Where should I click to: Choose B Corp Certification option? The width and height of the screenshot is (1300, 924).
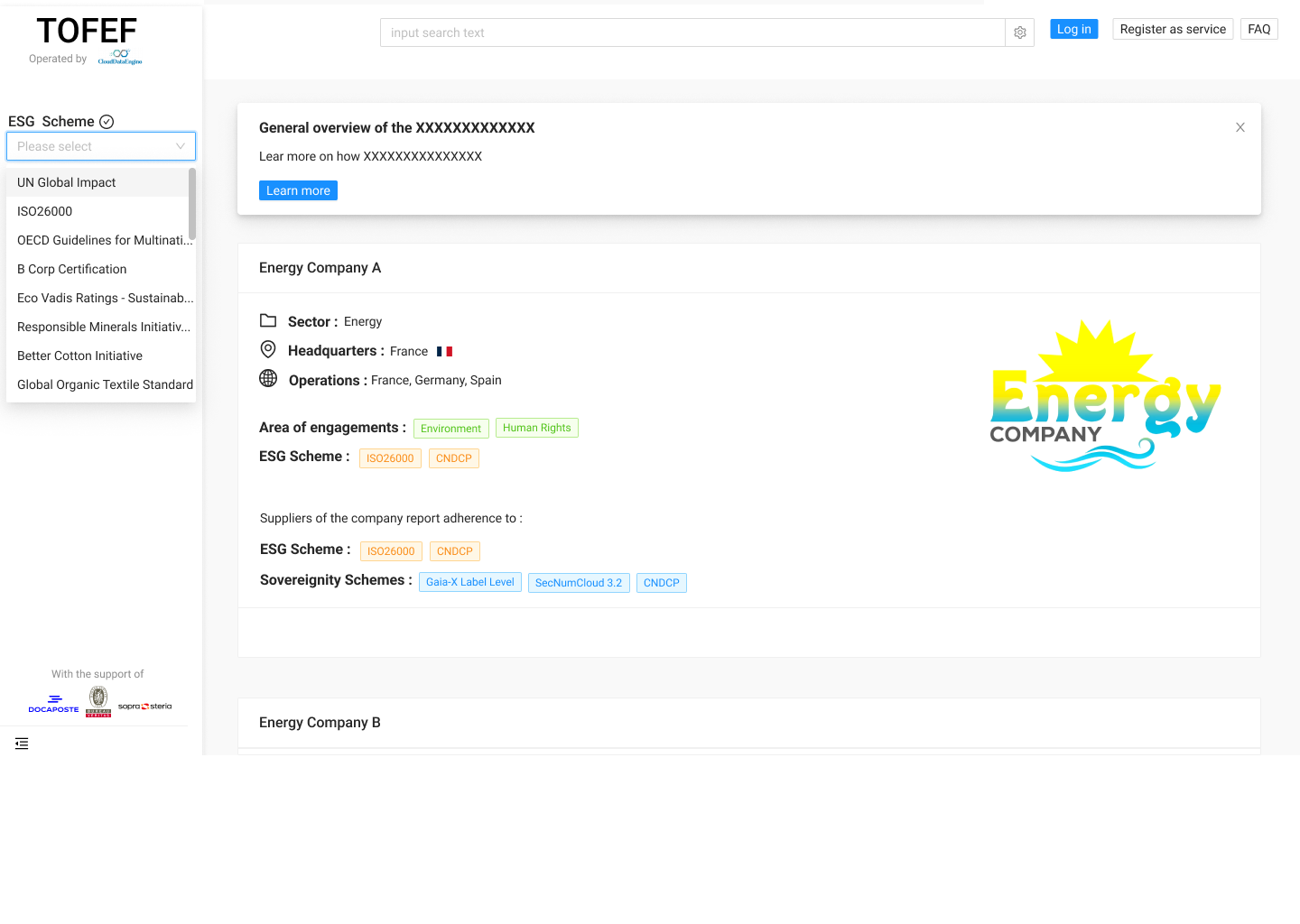point(72,269)
